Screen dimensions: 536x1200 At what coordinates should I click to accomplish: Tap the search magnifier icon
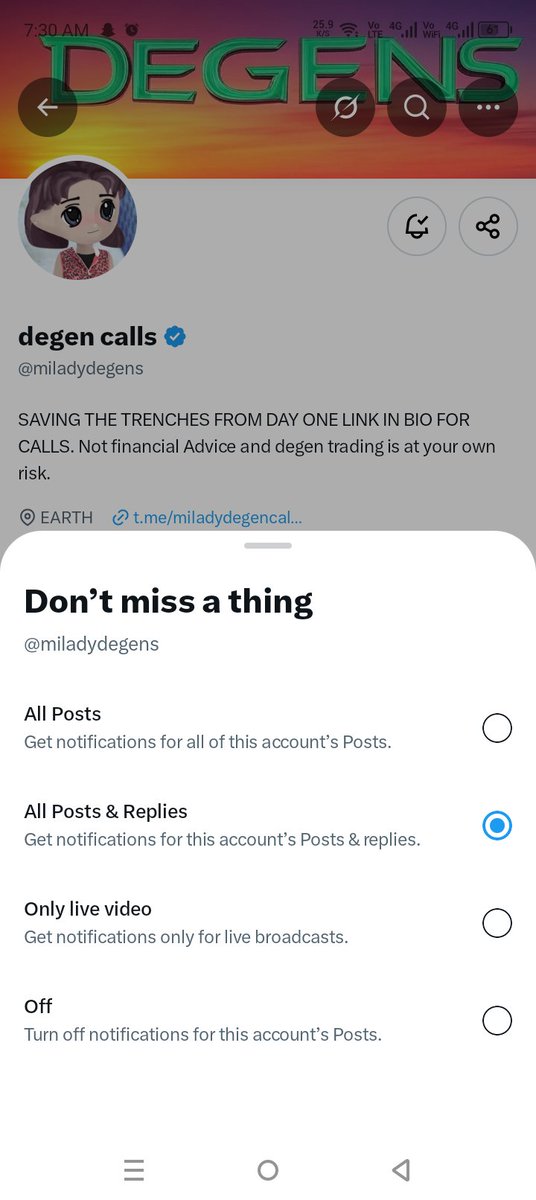pos(417,106)
